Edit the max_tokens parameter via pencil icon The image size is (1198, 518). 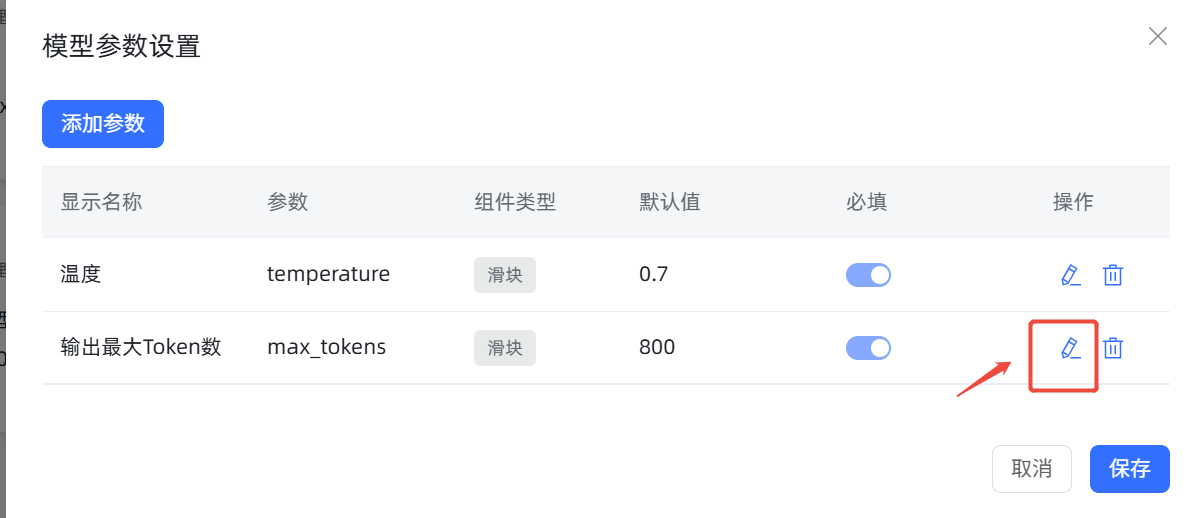click(1071, 348)
